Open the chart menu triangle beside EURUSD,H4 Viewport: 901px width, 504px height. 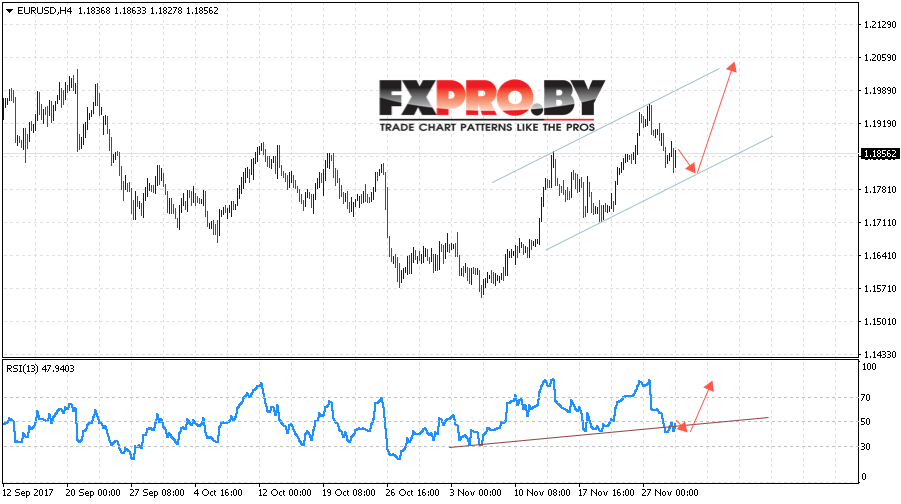9,11
